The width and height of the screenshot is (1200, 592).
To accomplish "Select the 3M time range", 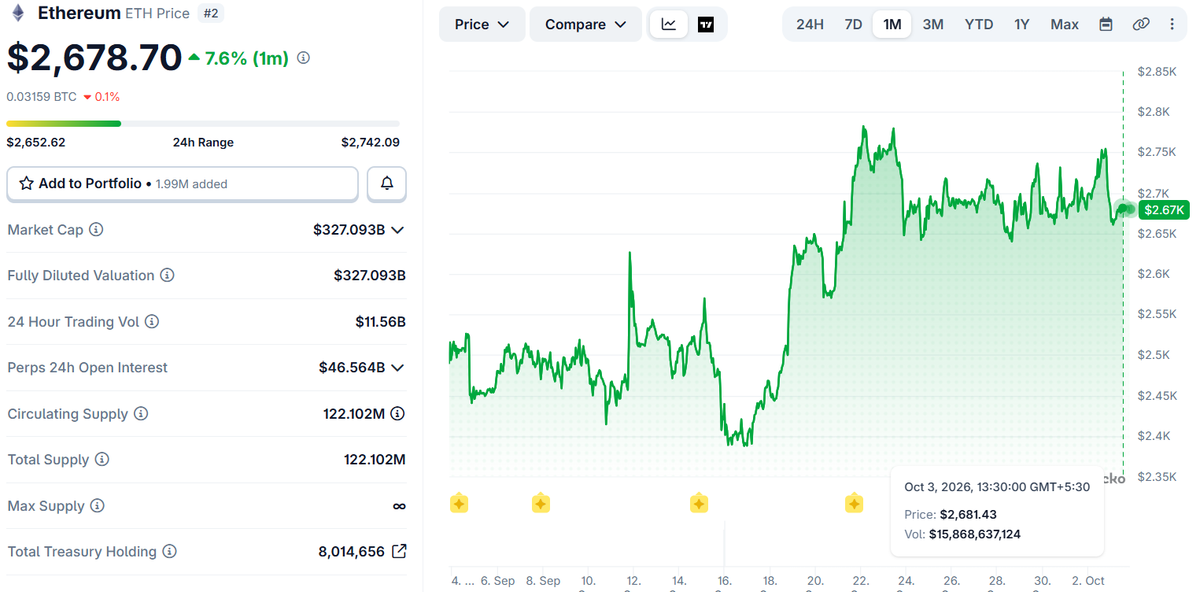I will click(933, 24).
